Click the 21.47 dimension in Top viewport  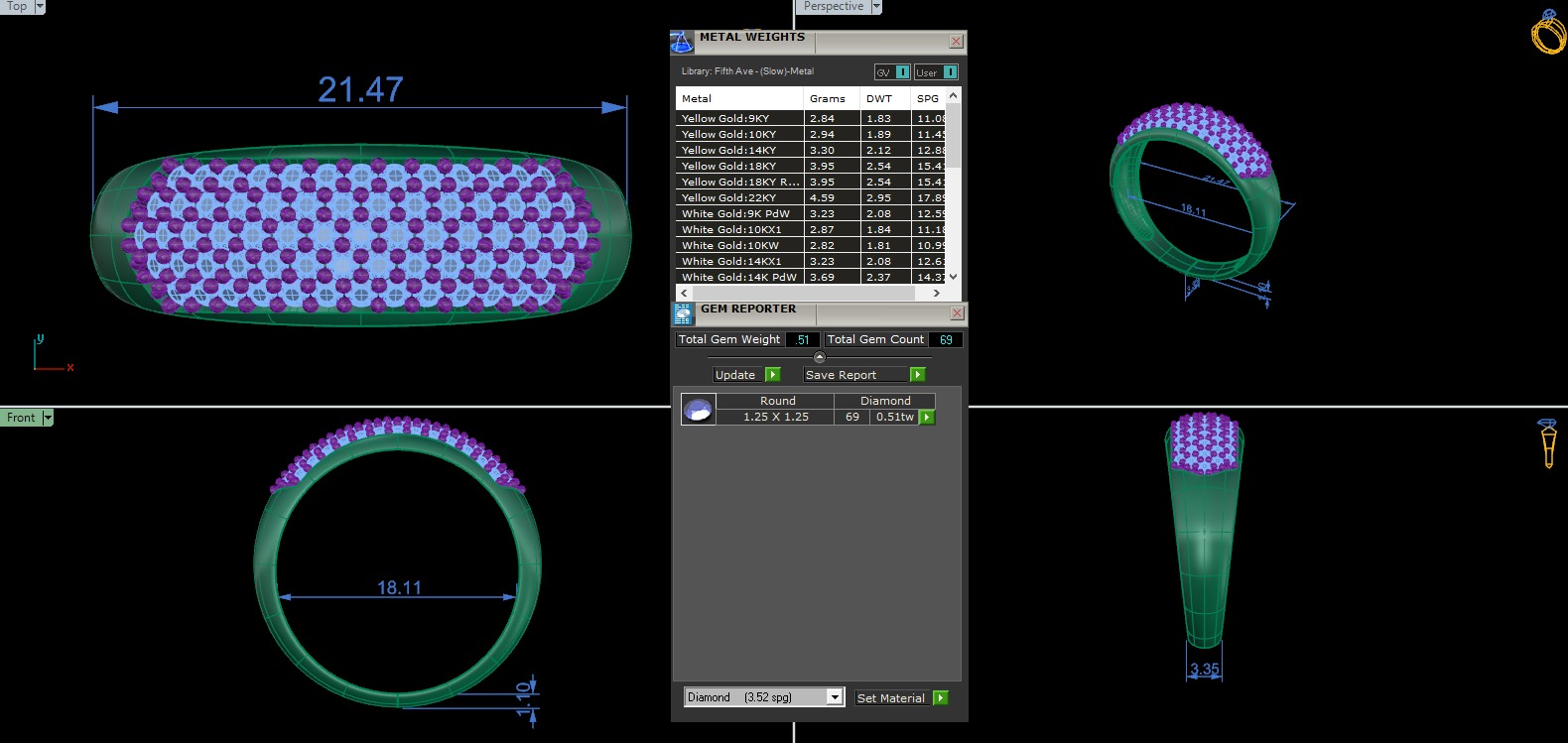coord(360,90)
